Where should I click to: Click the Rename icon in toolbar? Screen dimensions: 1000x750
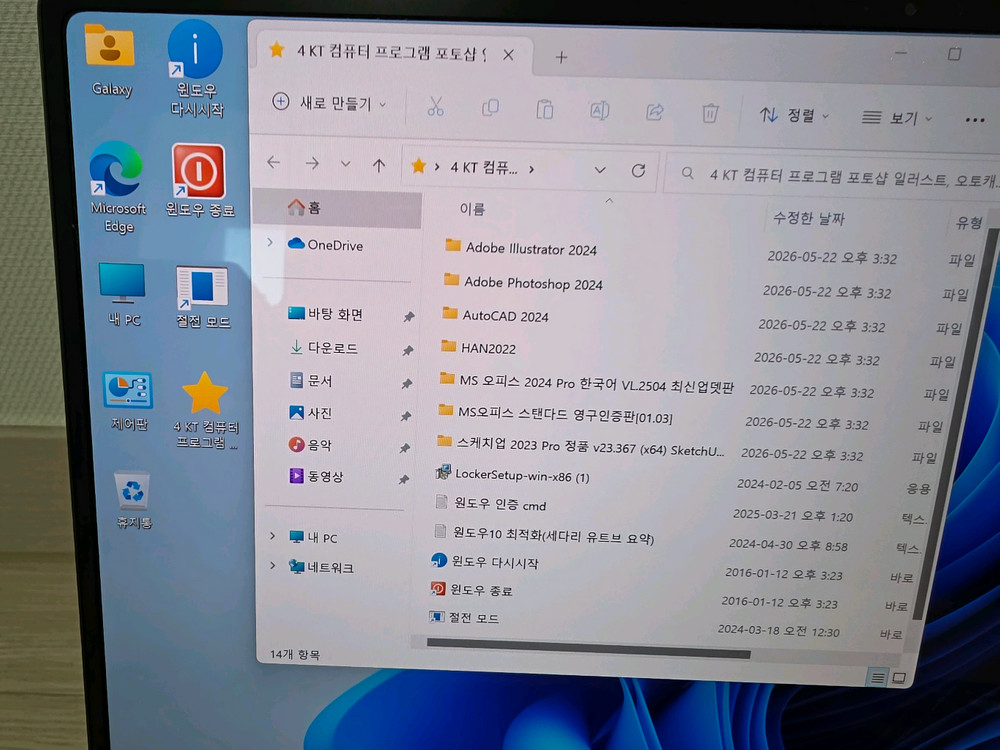[599, 111]
